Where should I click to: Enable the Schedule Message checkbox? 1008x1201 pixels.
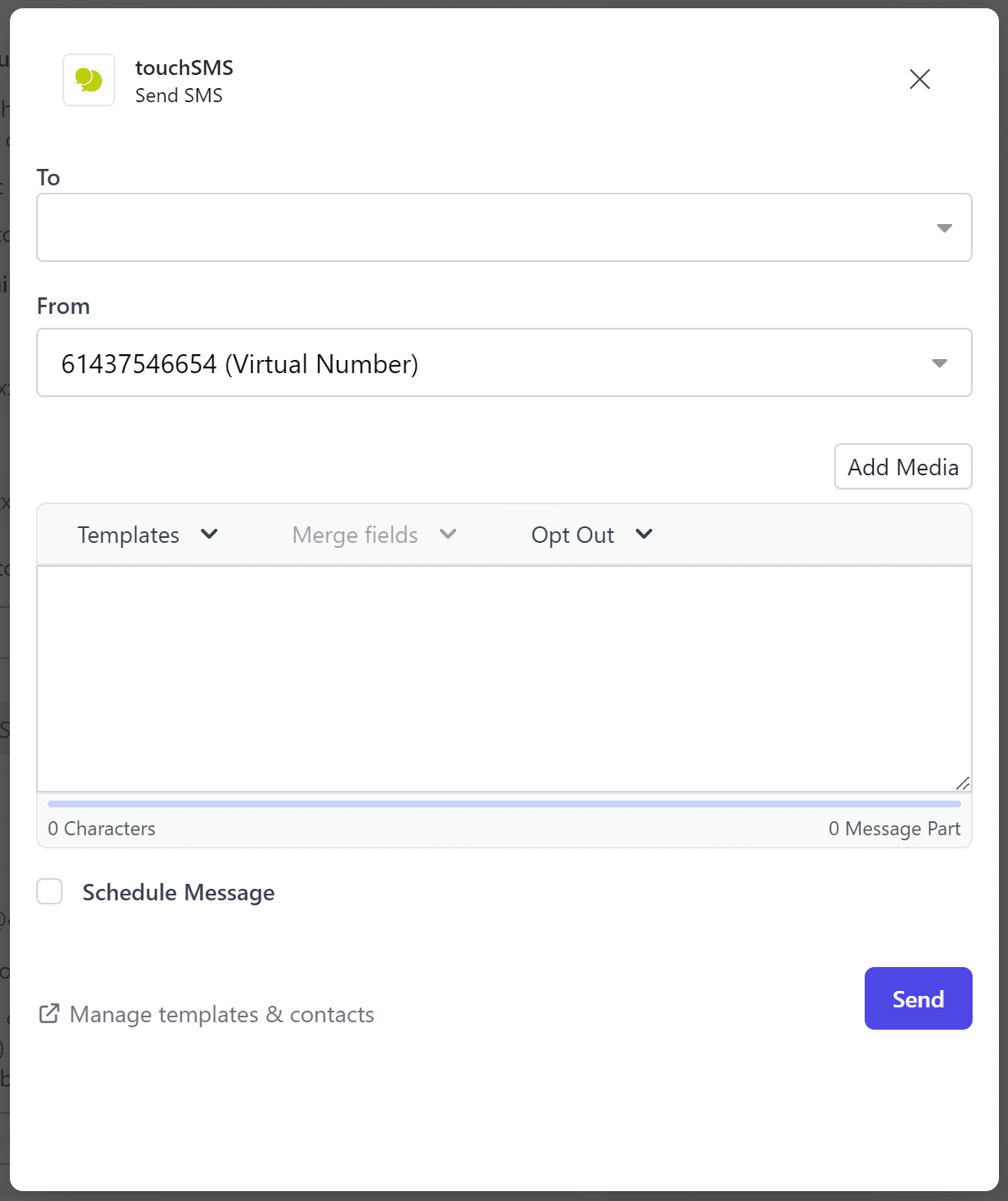click(x=50, y=891)
